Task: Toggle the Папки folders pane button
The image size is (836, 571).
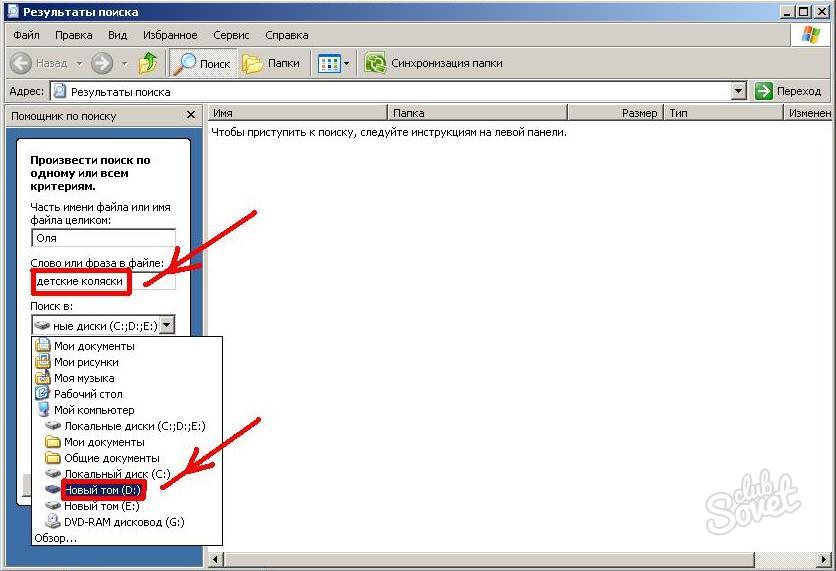Action: click(x=272, y=63)
